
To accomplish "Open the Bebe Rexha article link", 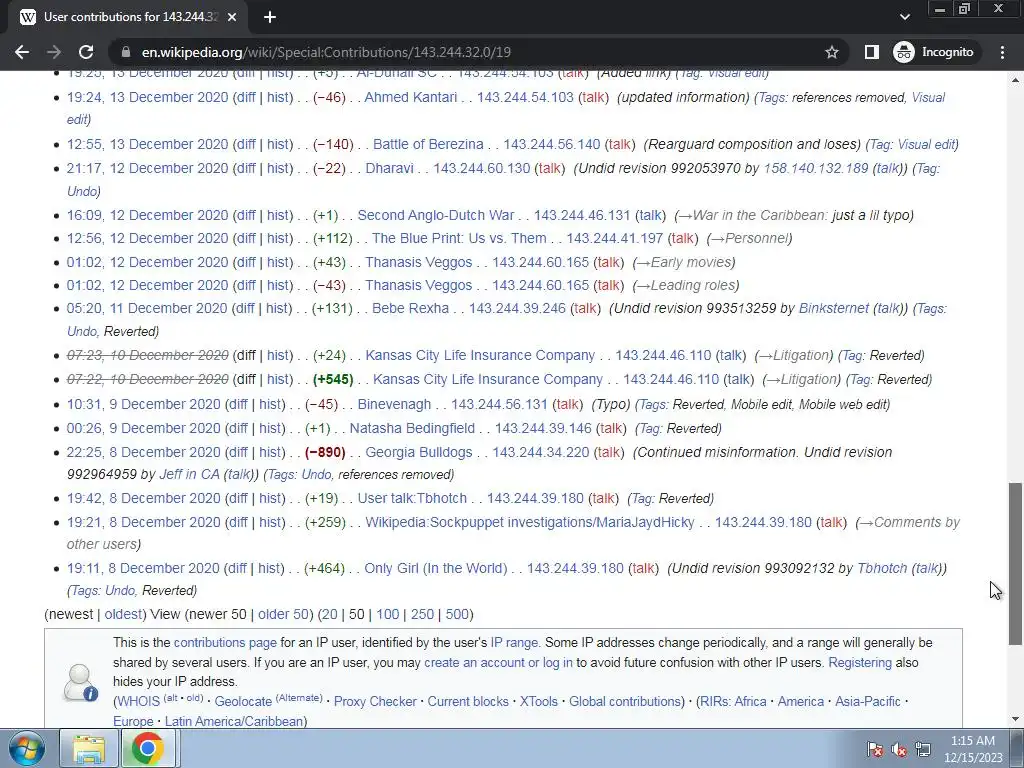I will pyautogui.click(x=410, y=308).
